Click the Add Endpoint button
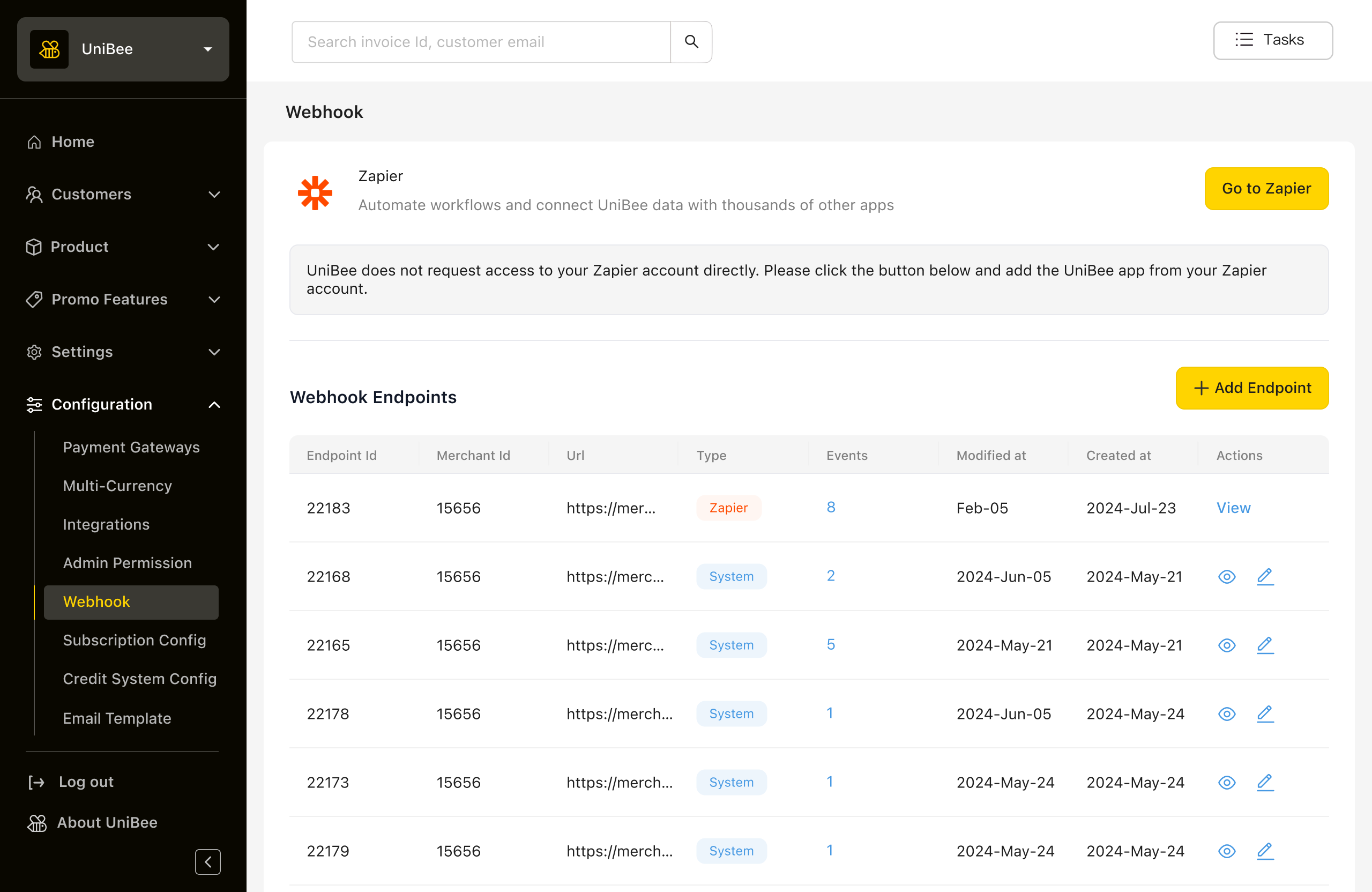 1251,388
